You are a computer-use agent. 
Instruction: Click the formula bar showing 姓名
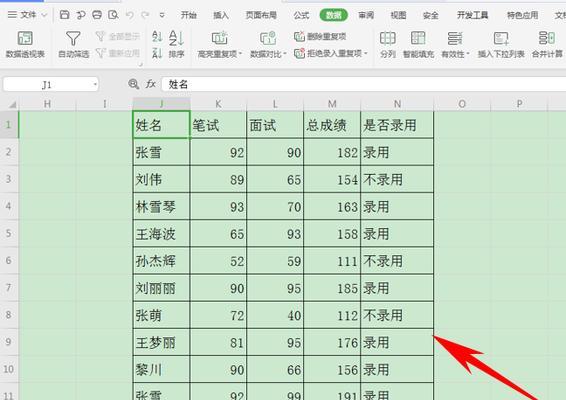click(363, 84)
